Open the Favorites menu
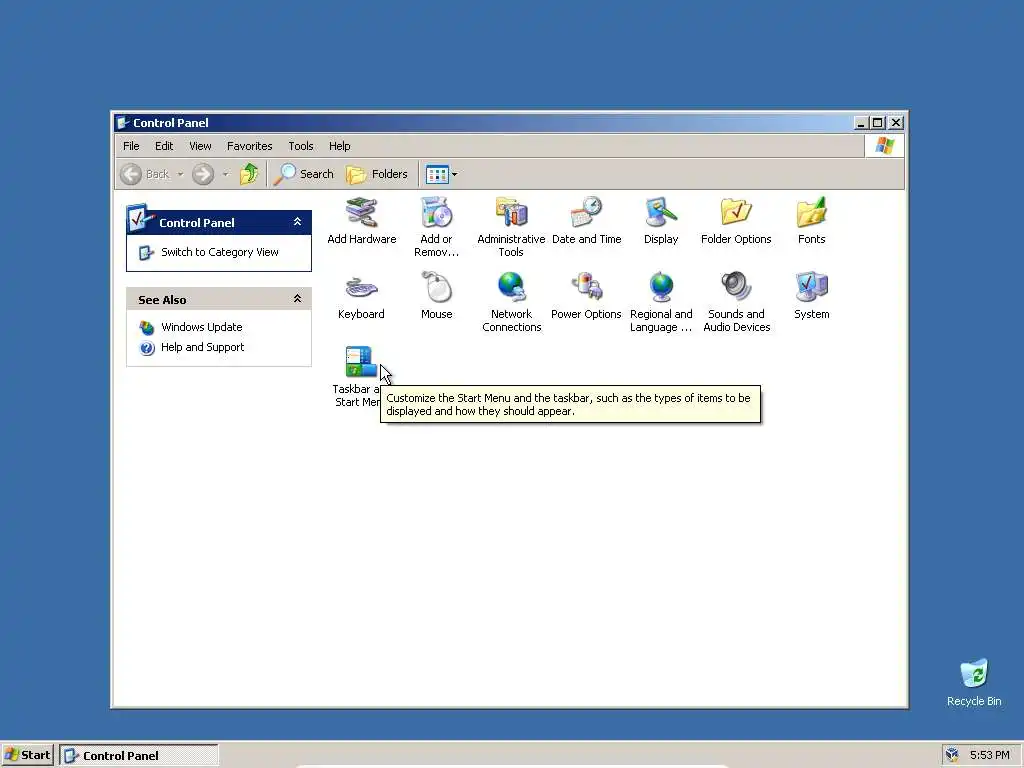This screenshot has height=768, width=1024. tap(249, 146)
